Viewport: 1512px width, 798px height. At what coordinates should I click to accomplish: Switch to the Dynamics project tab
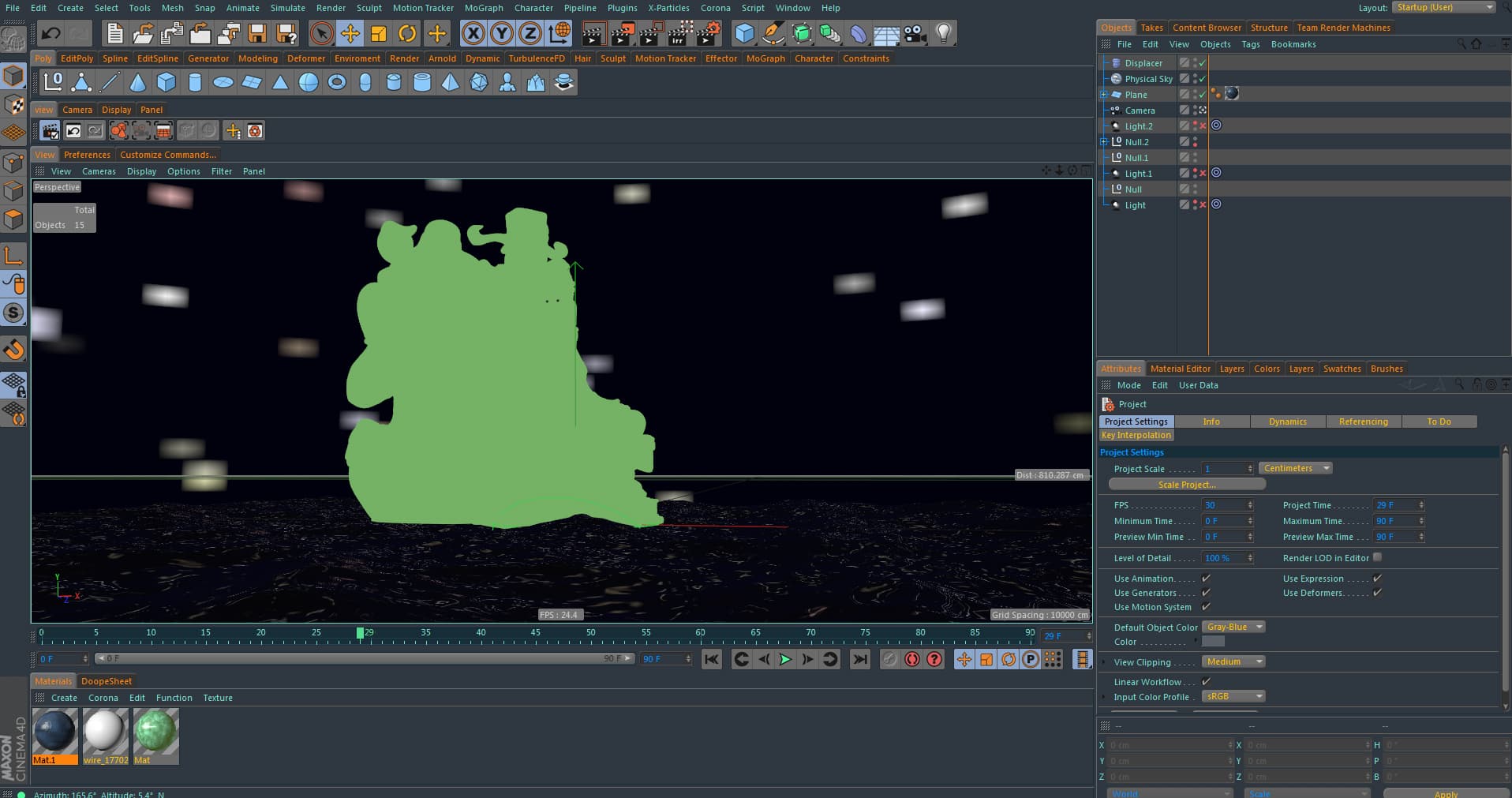tap(1287, 421)
